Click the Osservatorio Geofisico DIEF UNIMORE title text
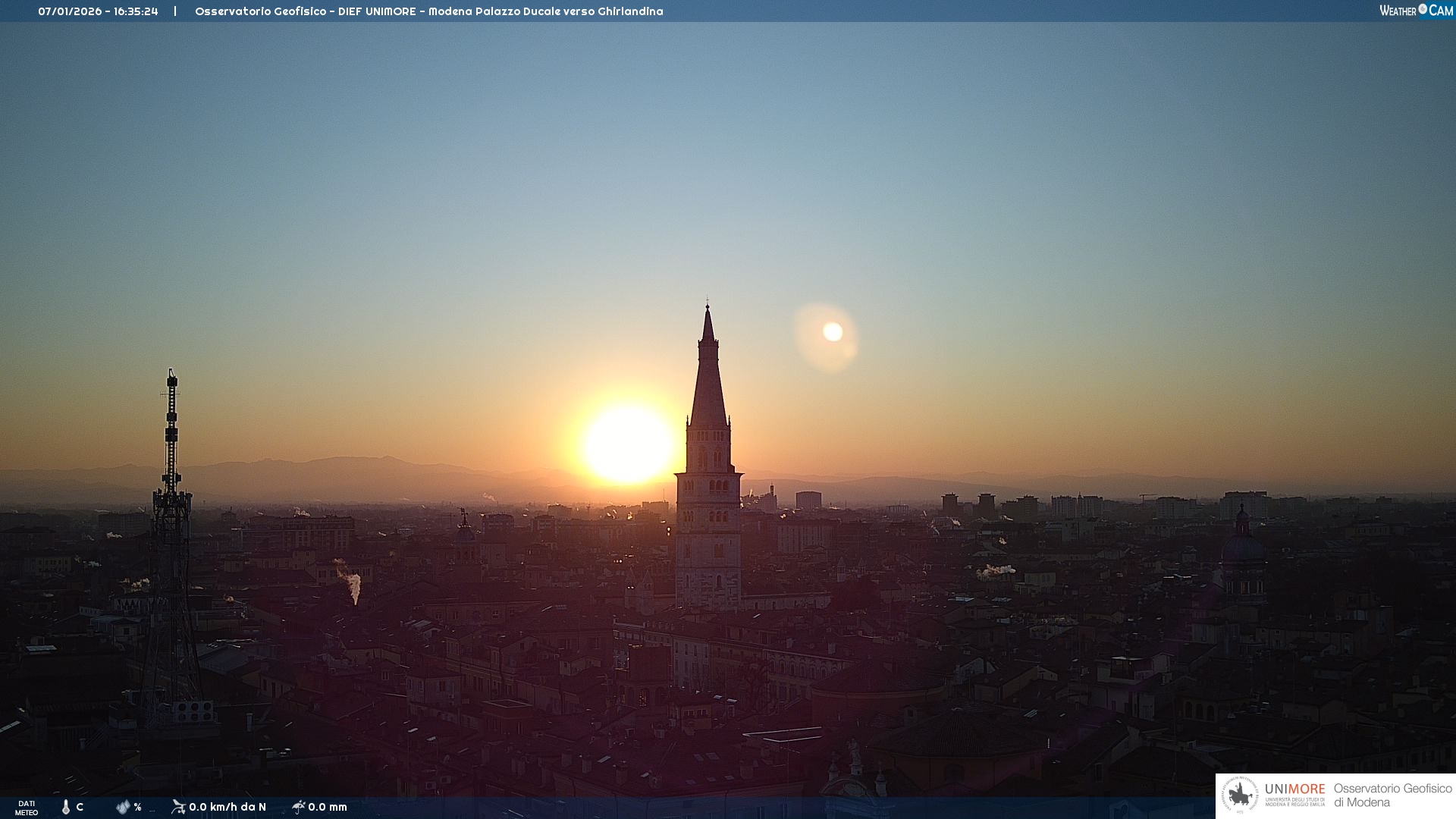Viewport: 1456px width, 819px height. pos(428,11)
